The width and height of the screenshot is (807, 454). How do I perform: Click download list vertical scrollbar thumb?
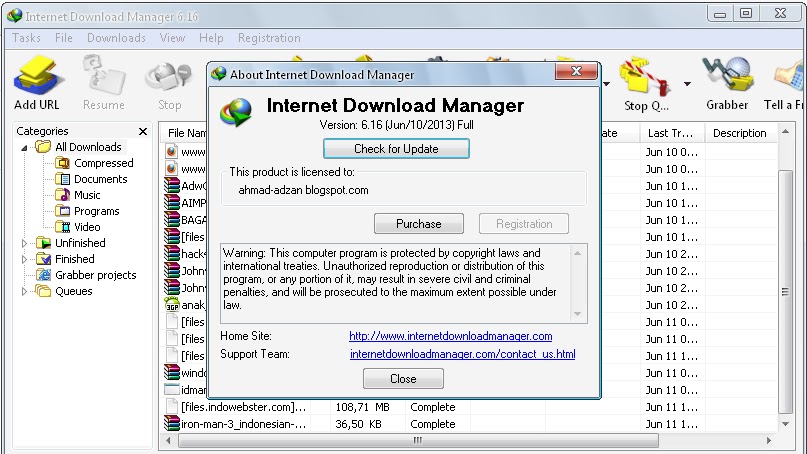coord(785,291)
